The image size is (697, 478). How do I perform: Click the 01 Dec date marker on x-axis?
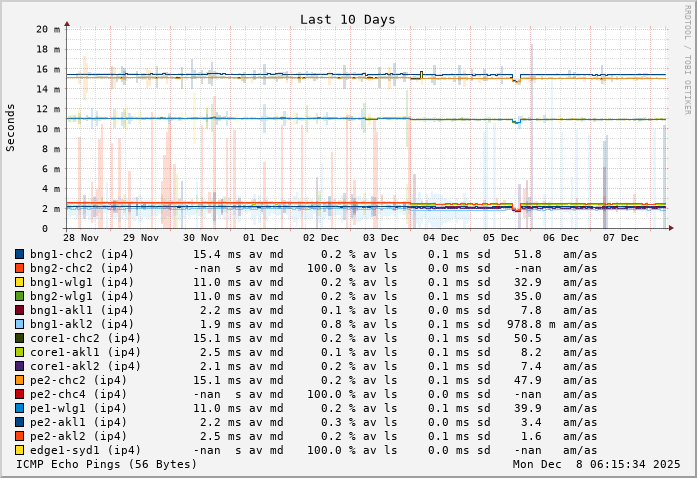(261, 238)
